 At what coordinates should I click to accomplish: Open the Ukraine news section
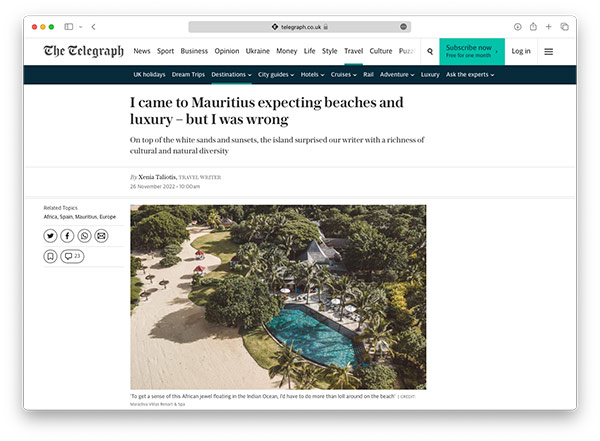coord(258,51)
